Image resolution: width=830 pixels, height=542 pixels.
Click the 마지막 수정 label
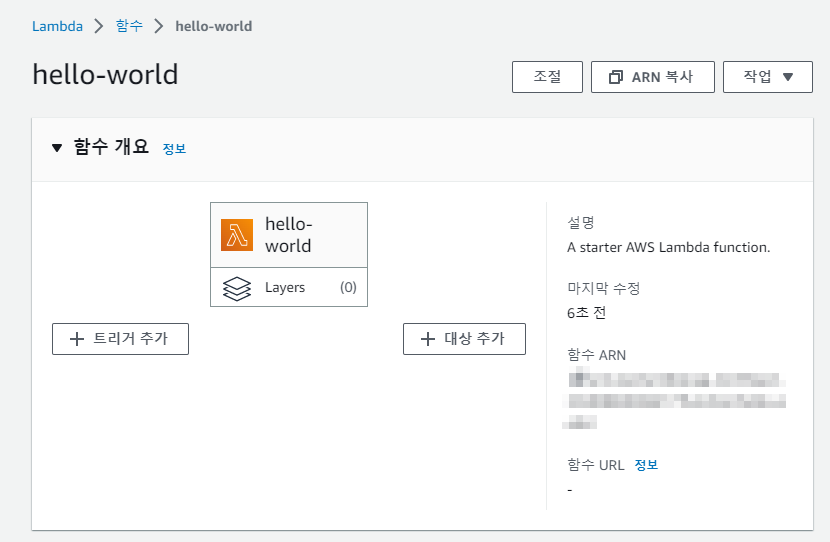pos(603,288)
